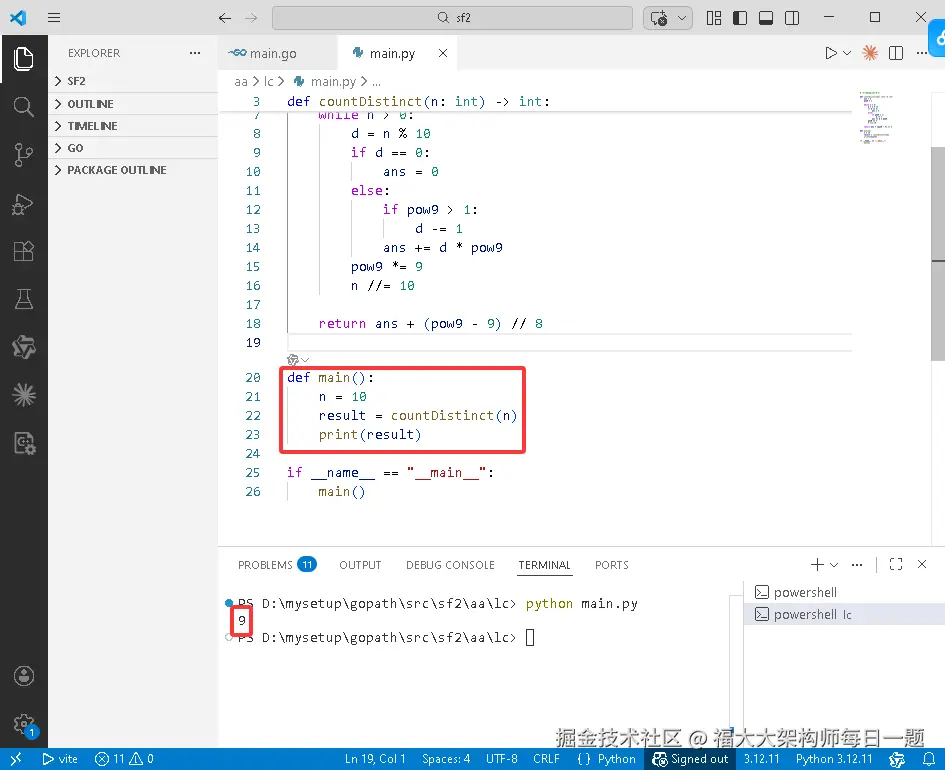945x770 pixels.
Task: Open the terminal launch profile dropdown
Action: pyautogui.click(x=834, y=565)
